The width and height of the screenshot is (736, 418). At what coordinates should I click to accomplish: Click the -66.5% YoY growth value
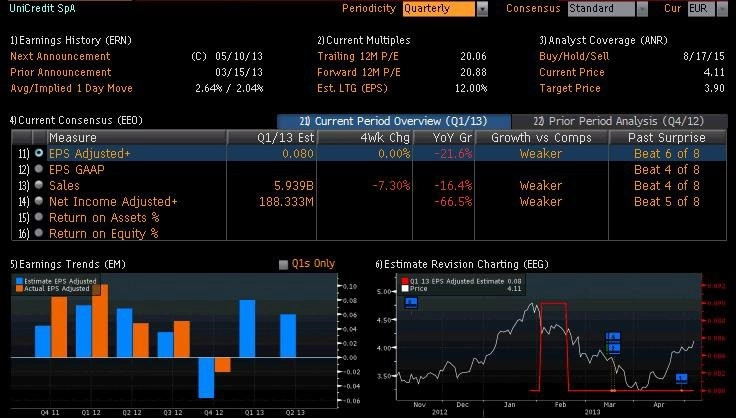[x=453, y=201]
